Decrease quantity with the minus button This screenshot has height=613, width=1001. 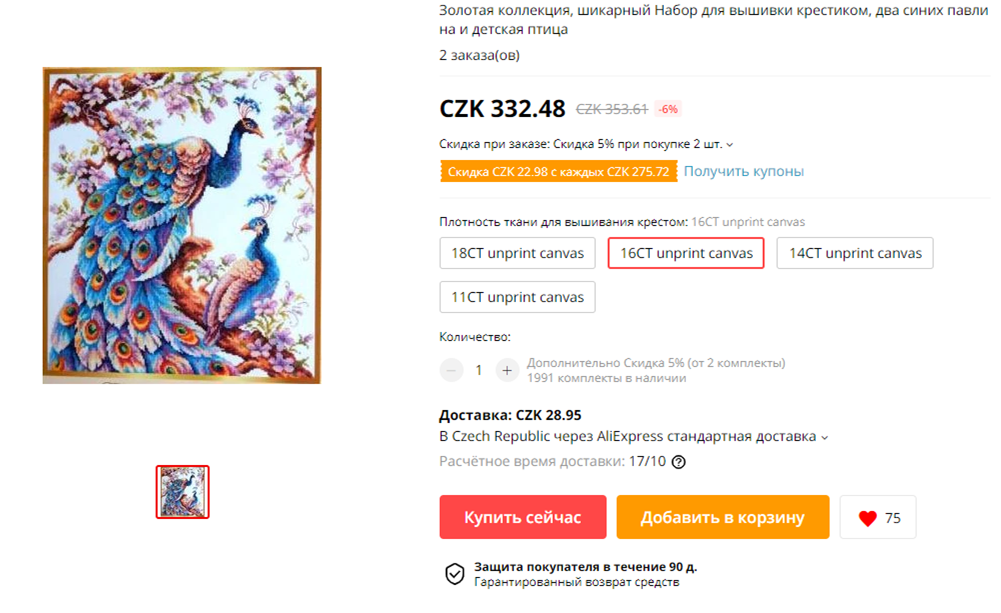pos(451,370)
